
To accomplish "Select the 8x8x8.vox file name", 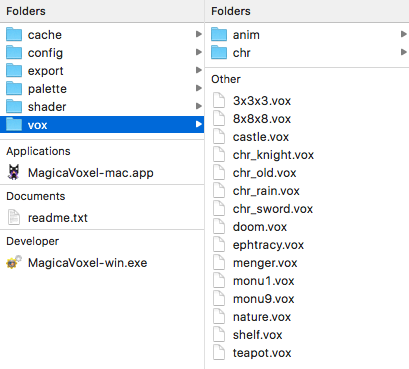I will (262, 119).
